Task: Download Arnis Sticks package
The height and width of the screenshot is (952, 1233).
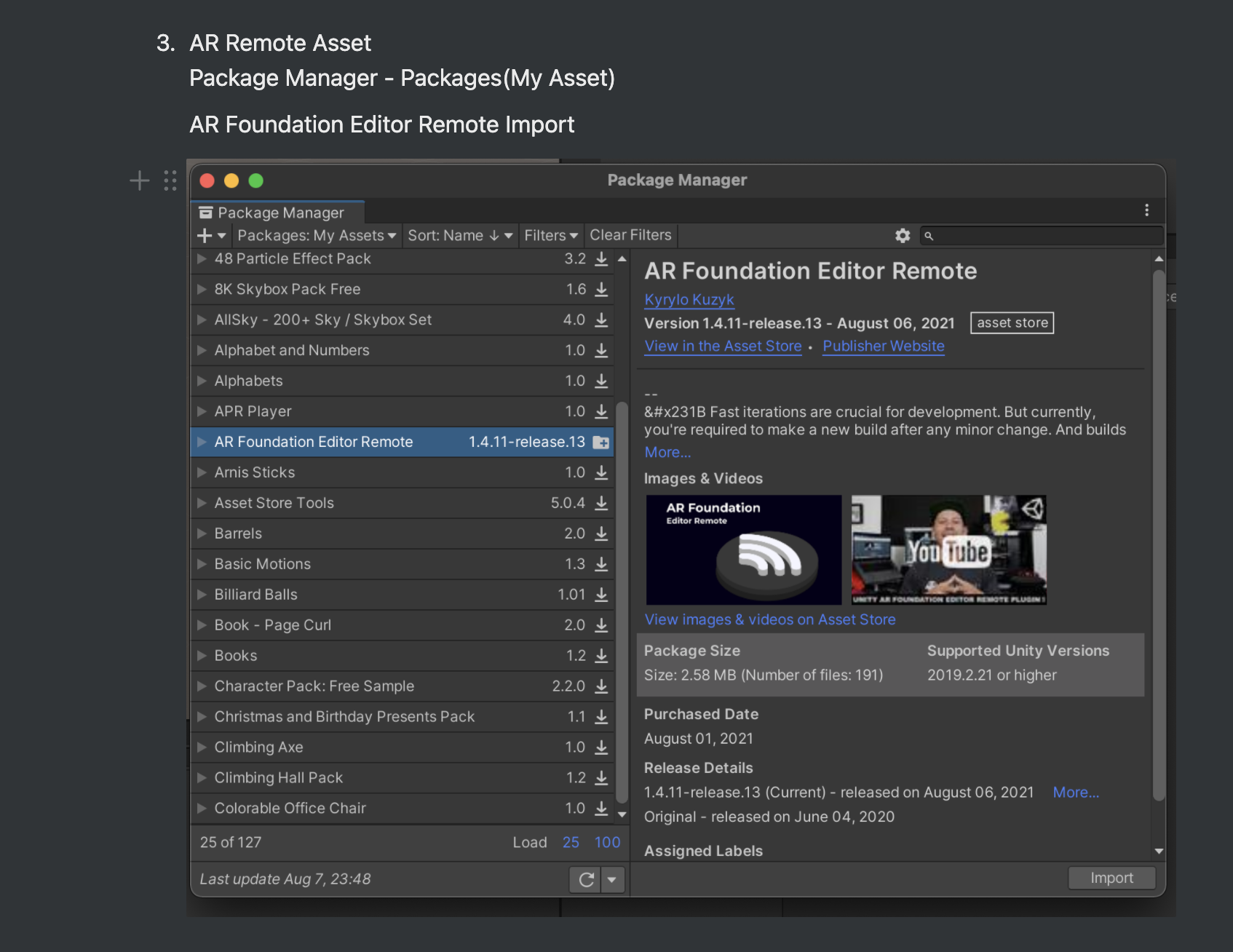Action: pos(601,473)
